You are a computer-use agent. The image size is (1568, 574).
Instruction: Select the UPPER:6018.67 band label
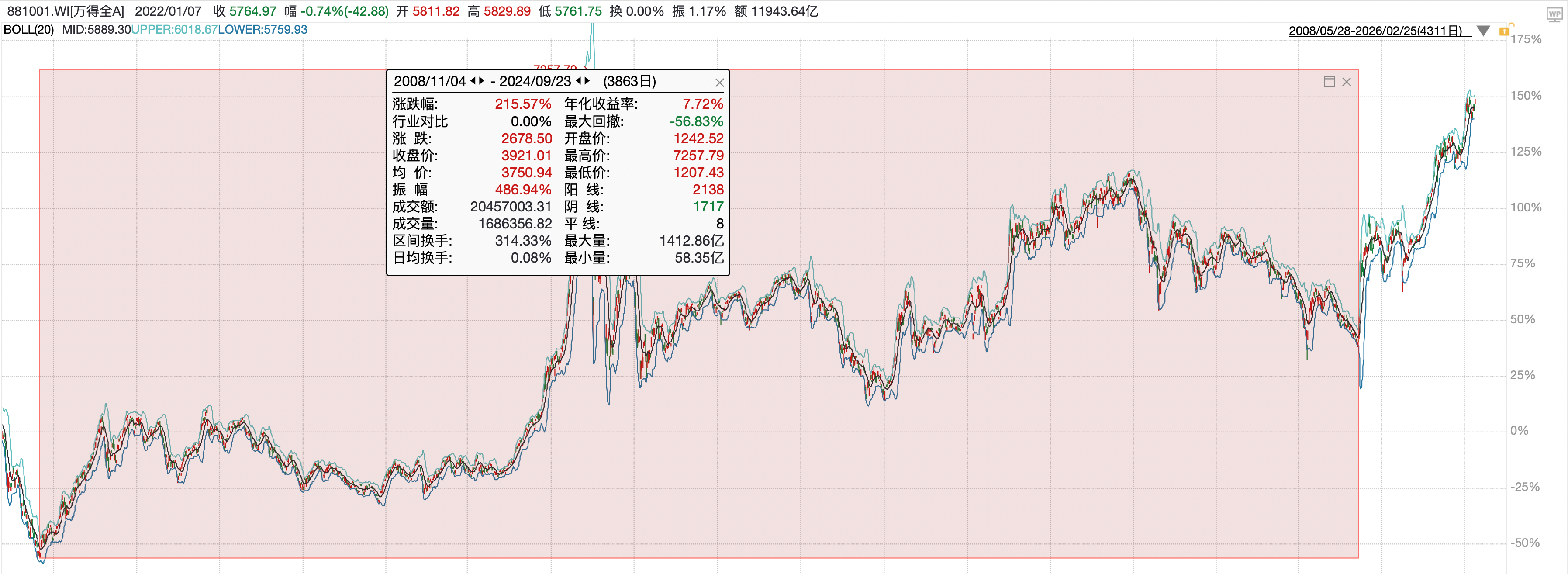tap(174, 30)
